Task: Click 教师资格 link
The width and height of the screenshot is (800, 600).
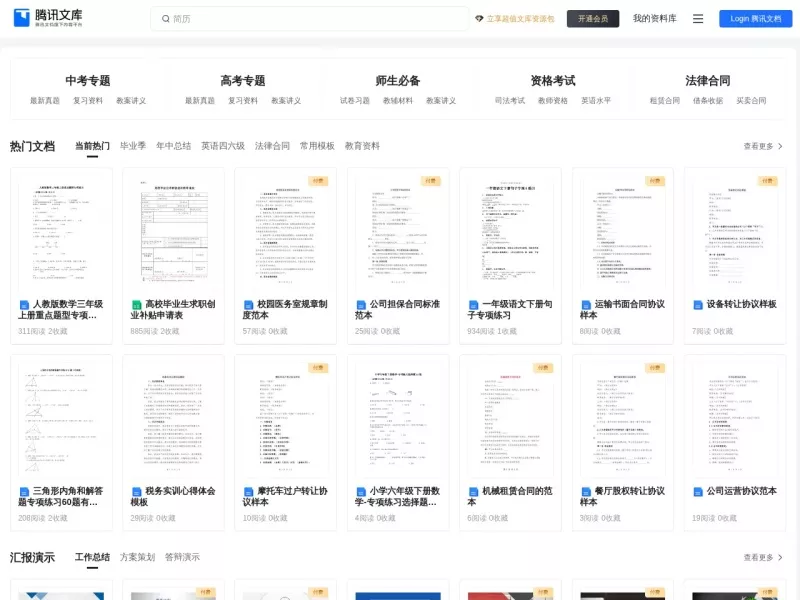Action: [553, 101]
